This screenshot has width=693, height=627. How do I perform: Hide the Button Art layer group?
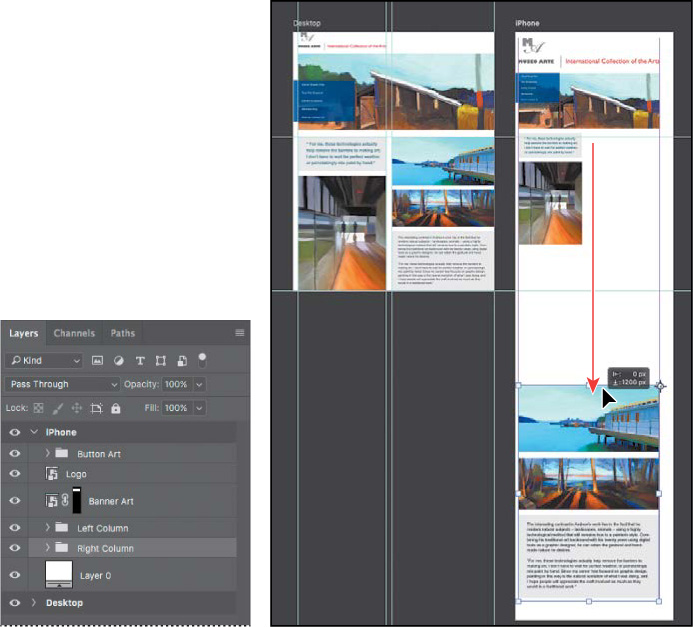(x=14, y=453)
